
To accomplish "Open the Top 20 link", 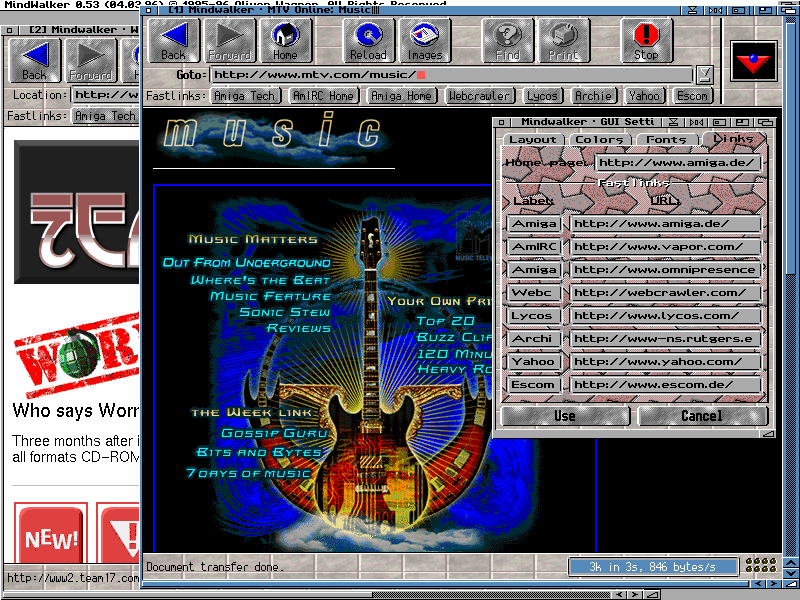I will (x=445, y=321).
